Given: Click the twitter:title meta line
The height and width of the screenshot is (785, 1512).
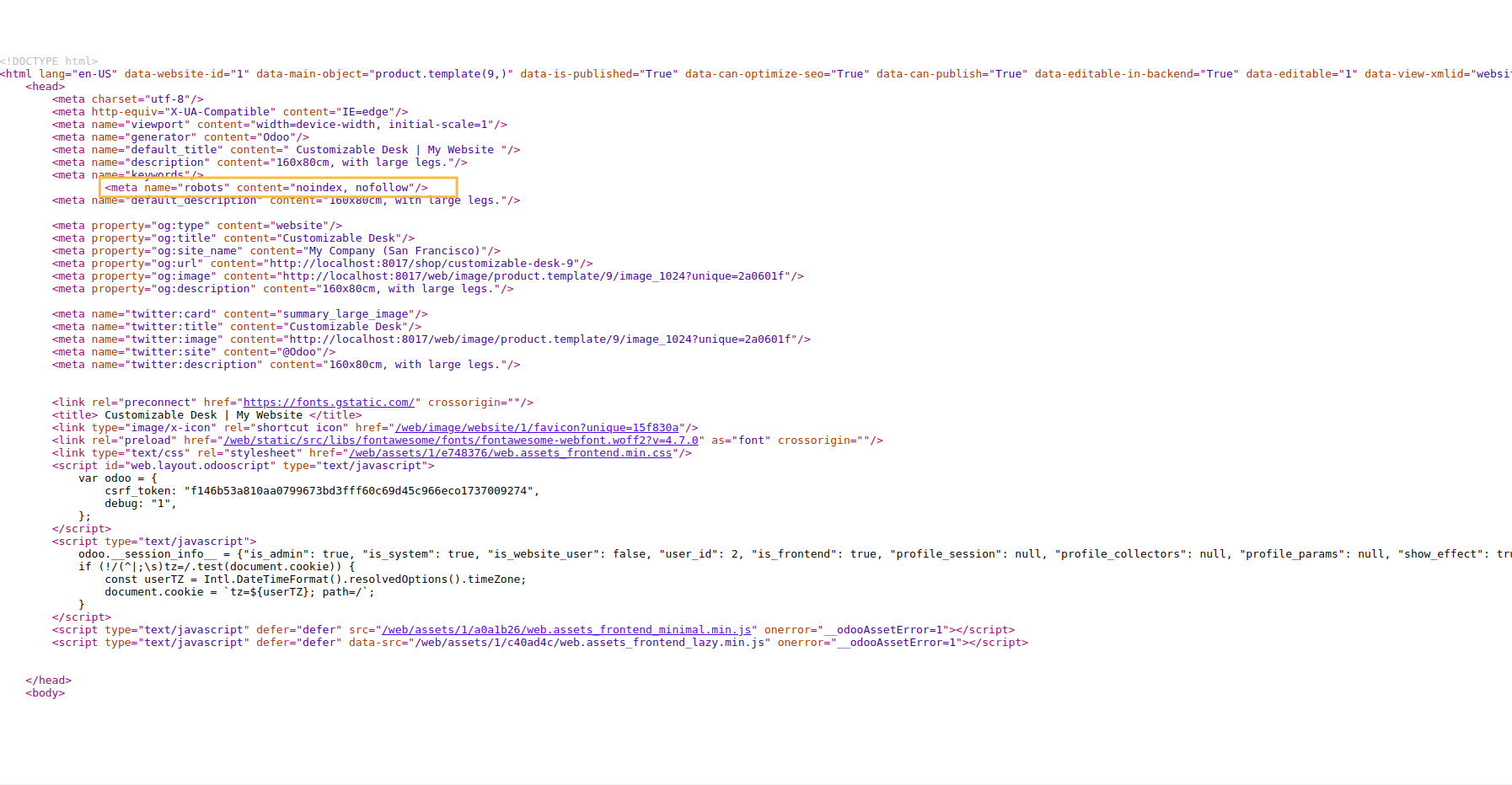Looking at the screenshot, I should point(237,327).
